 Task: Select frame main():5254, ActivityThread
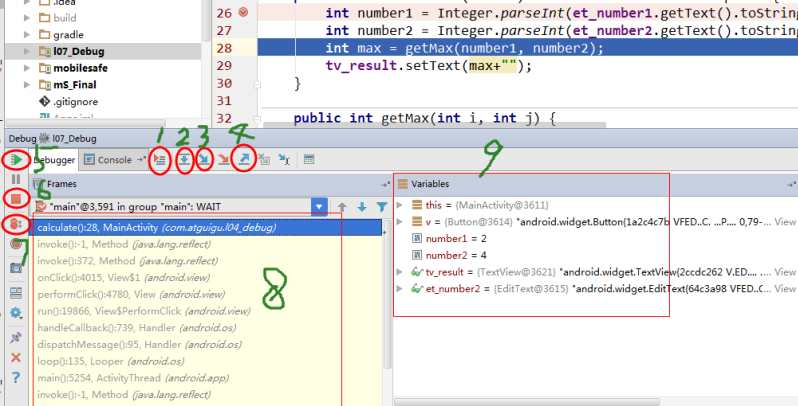pos(208,379)
